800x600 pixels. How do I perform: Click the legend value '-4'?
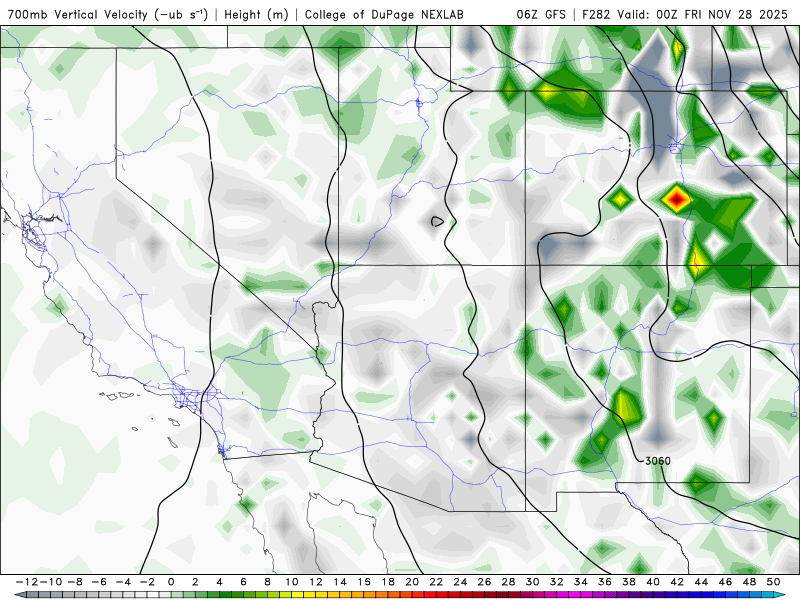[123, 582]
